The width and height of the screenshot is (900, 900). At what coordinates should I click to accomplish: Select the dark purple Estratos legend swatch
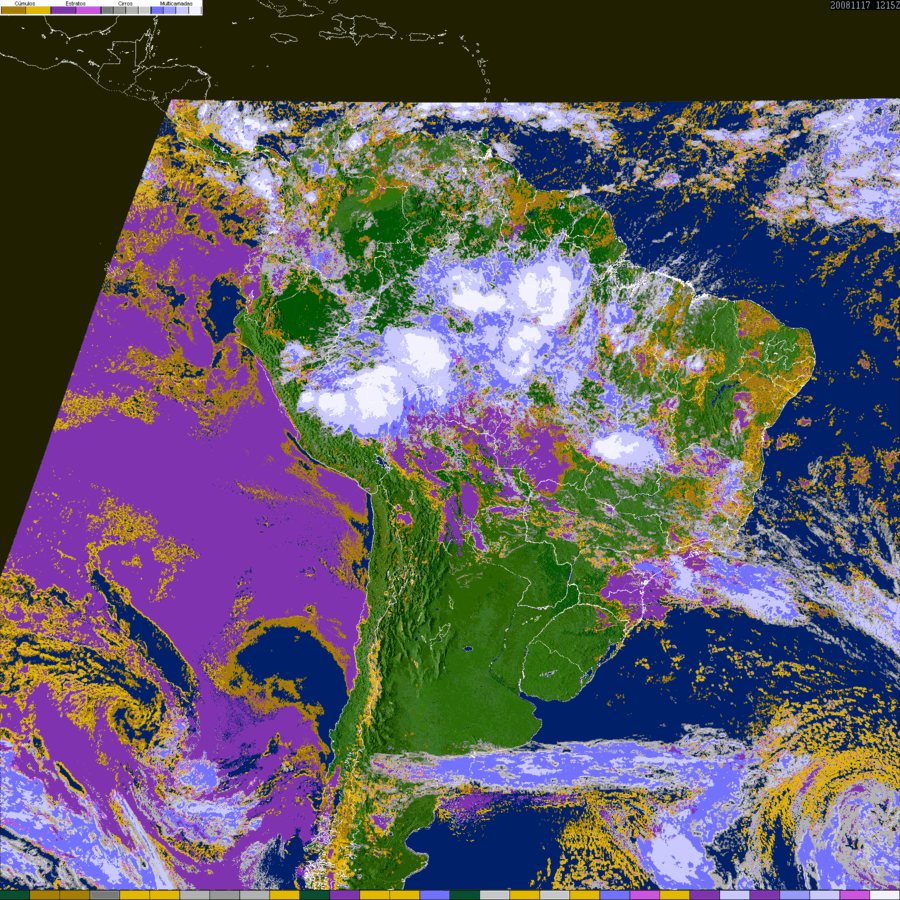point(63,10)
